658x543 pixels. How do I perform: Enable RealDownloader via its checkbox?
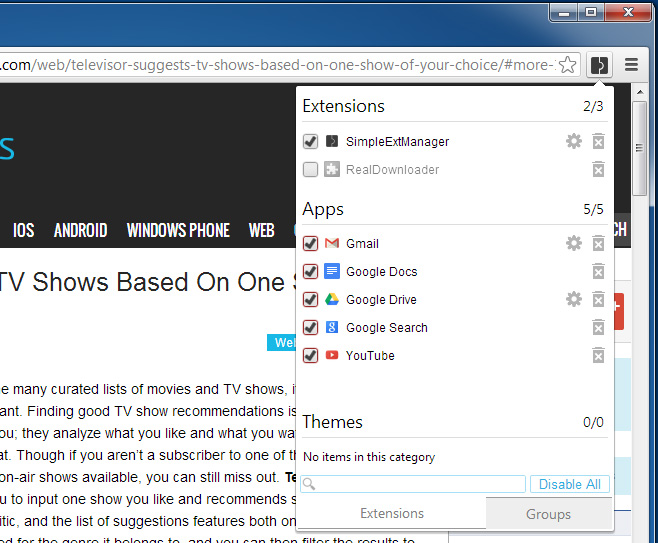click(311, 170)
